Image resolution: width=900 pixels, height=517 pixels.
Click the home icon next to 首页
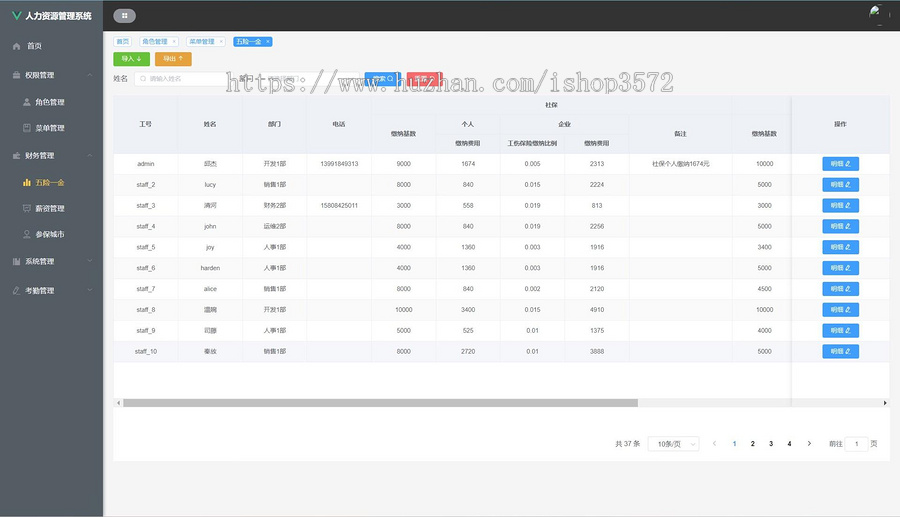pos(17,46)
